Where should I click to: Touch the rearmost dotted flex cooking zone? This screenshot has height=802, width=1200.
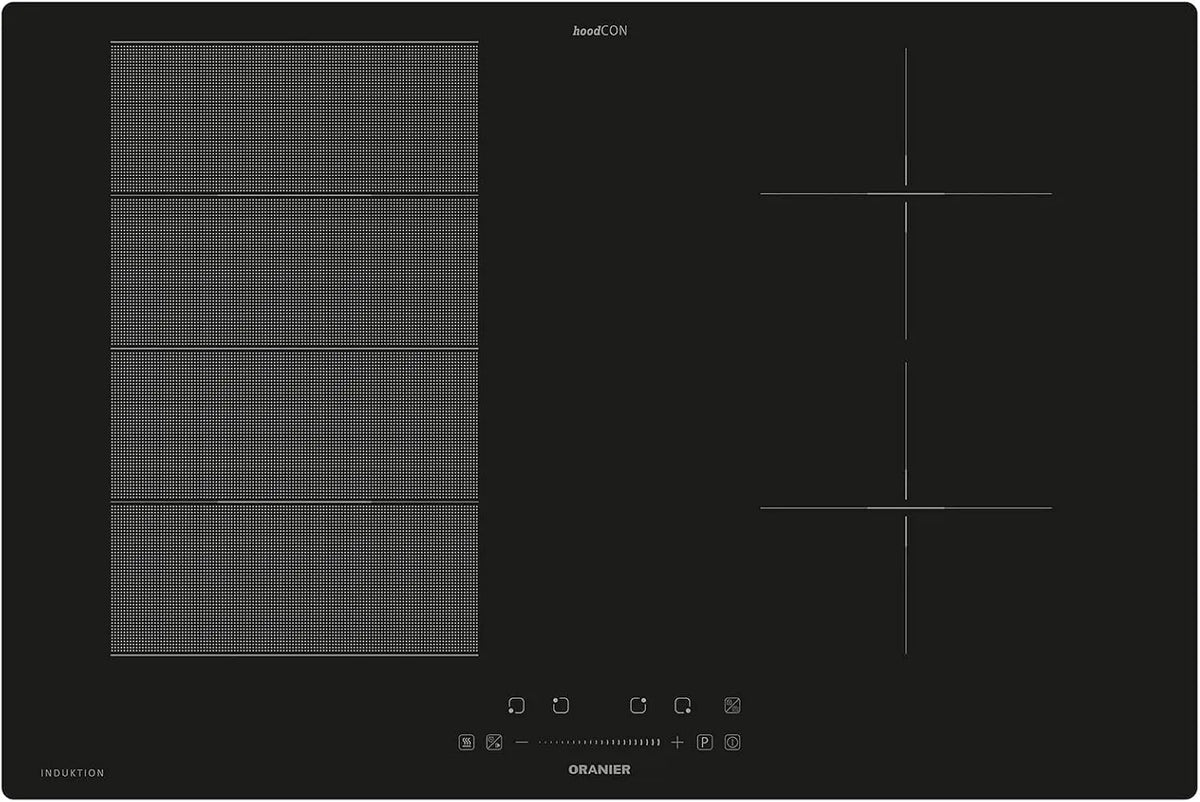click(294, 117)
